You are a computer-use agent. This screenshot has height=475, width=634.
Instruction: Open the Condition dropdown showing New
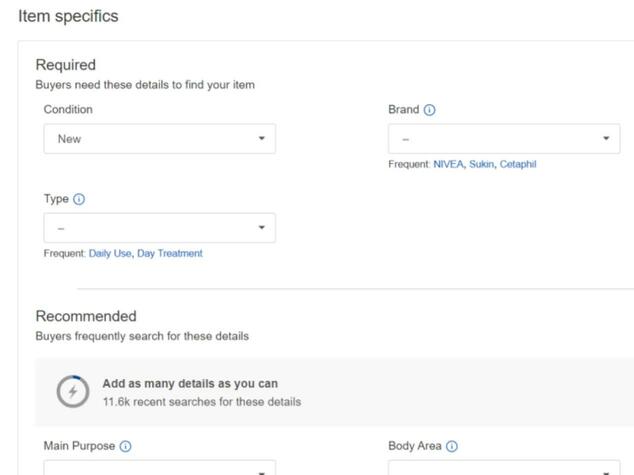pos(160,139)
